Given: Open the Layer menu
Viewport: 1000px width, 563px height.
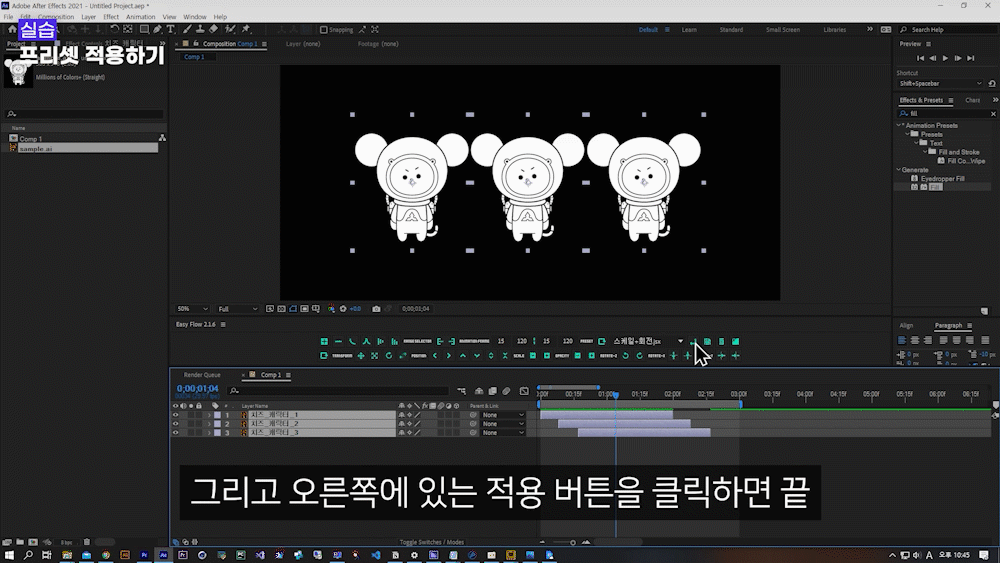Looking at the screenshot, I should point(89,17).
